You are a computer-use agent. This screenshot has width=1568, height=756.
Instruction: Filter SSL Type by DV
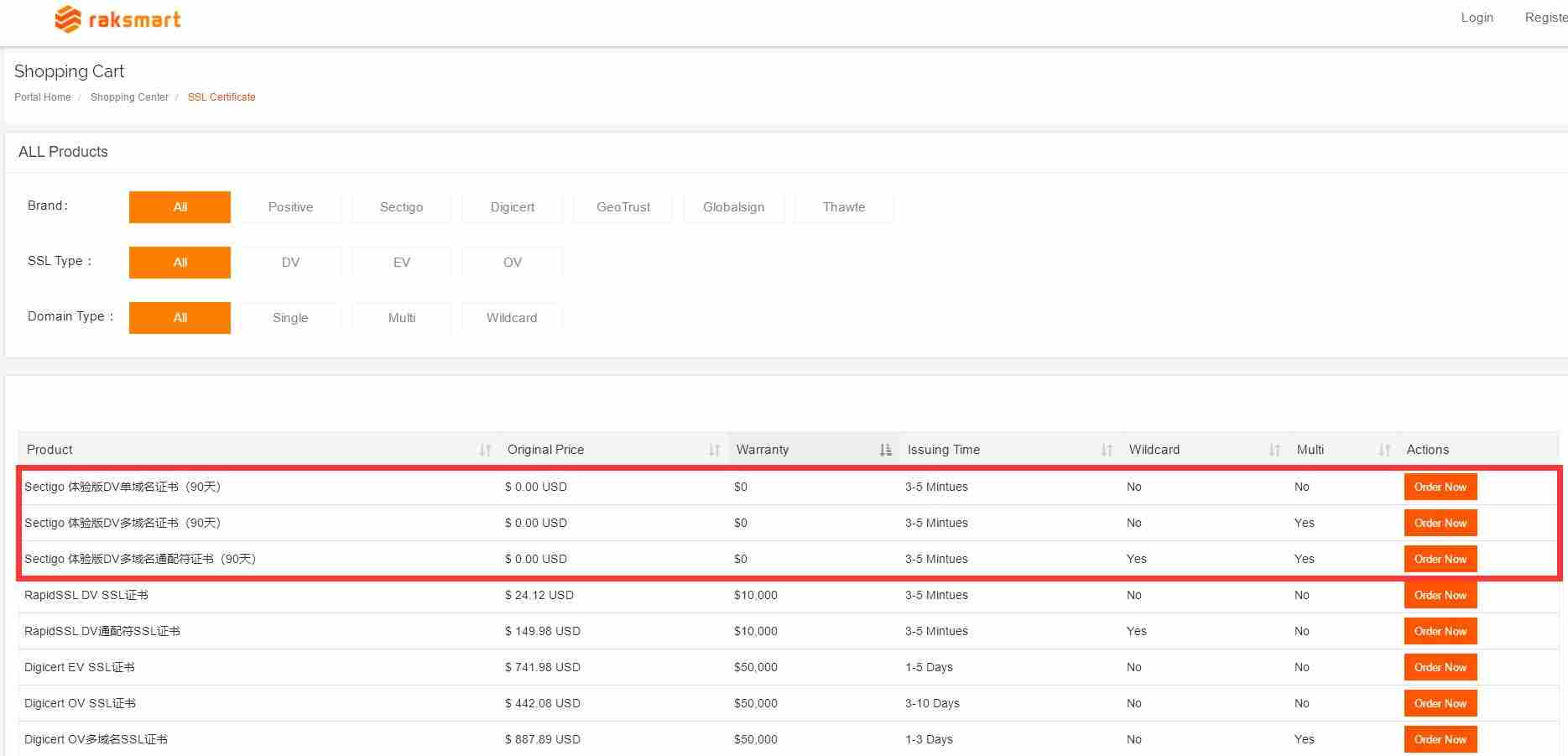click(x=290, y=263)
